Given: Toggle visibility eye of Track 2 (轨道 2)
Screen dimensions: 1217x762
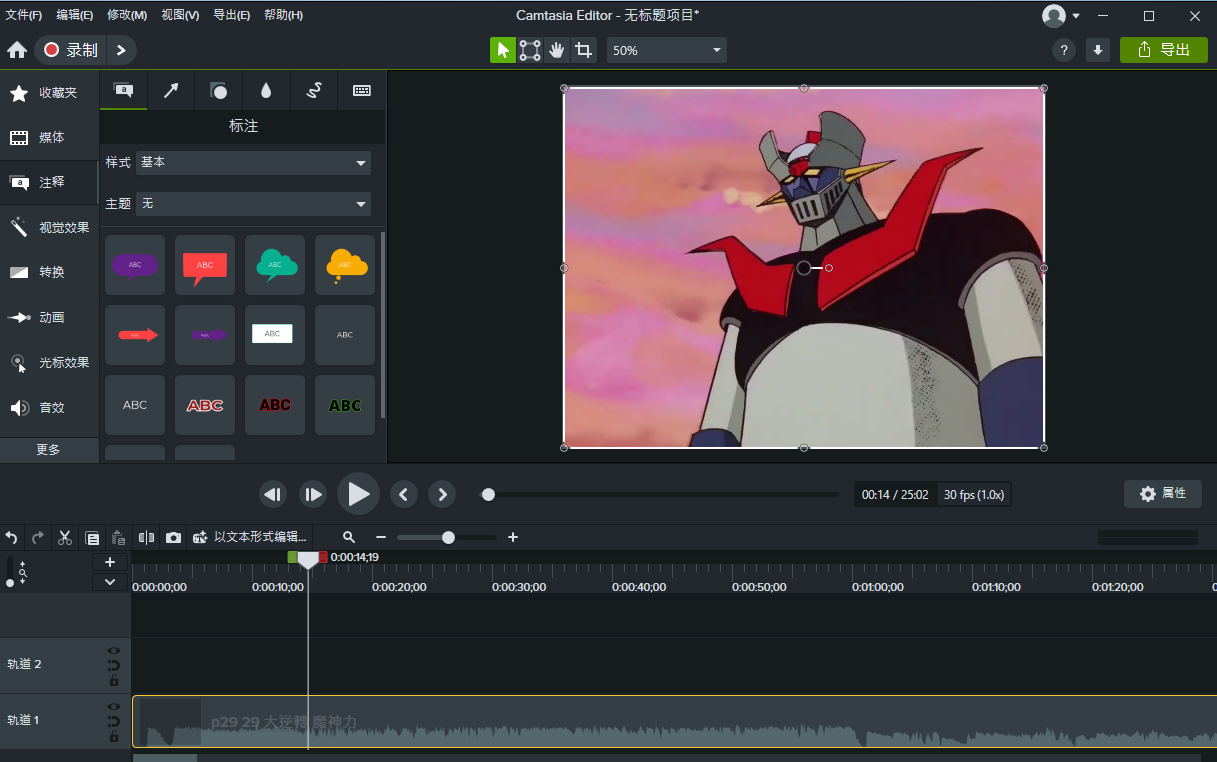Looking at the screenshot, I should point(113,651).
